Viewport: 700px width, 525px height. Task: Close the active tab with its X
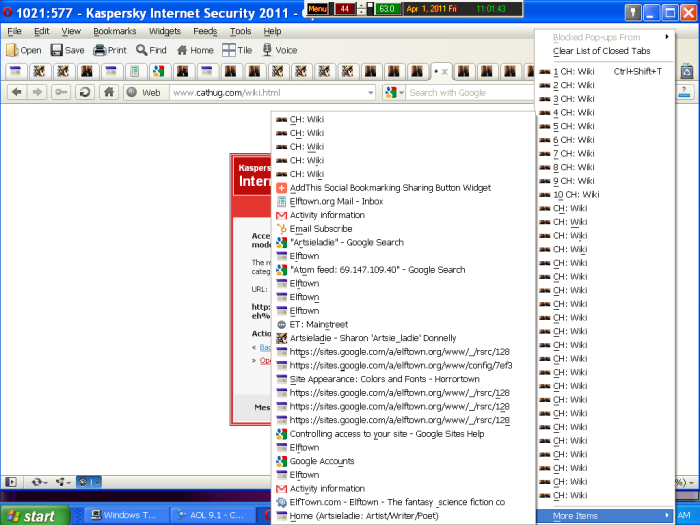(x=444, y=71)
